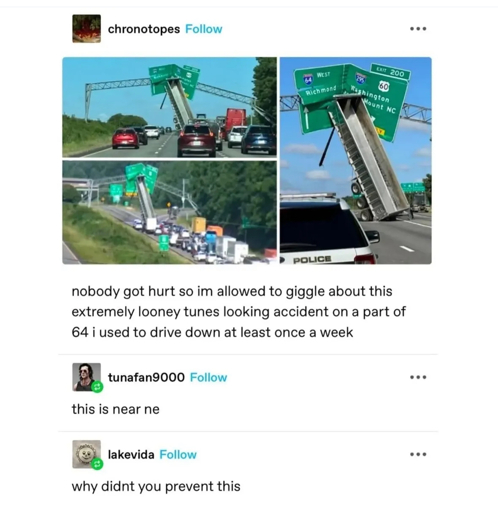Select the post text about looney tunes accident
This screenshot has width=498, height=512.
point(238,312)
